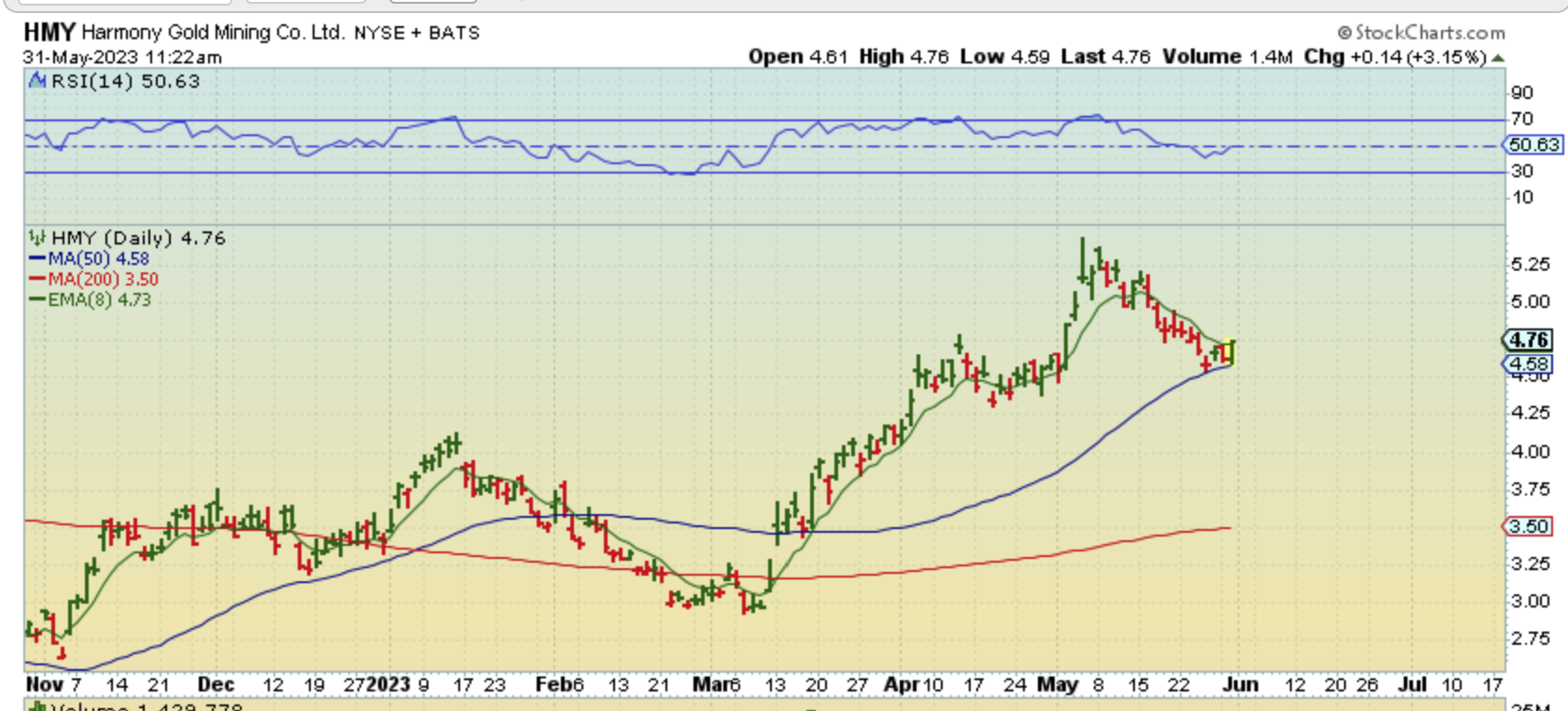
Task: Click the Apr label on the date axis
Action: pyautogui.click(x=902, y=685)
